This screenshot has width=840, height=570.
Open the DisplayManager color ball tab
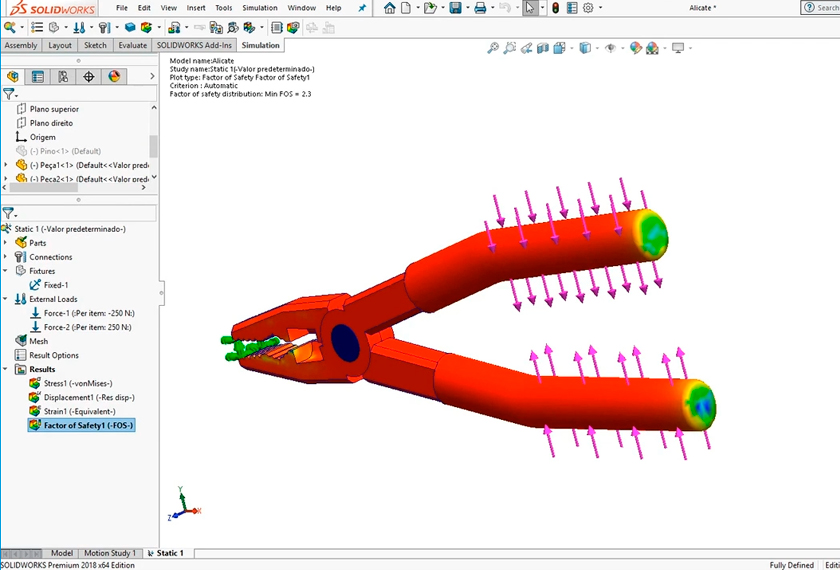[114, 76]
